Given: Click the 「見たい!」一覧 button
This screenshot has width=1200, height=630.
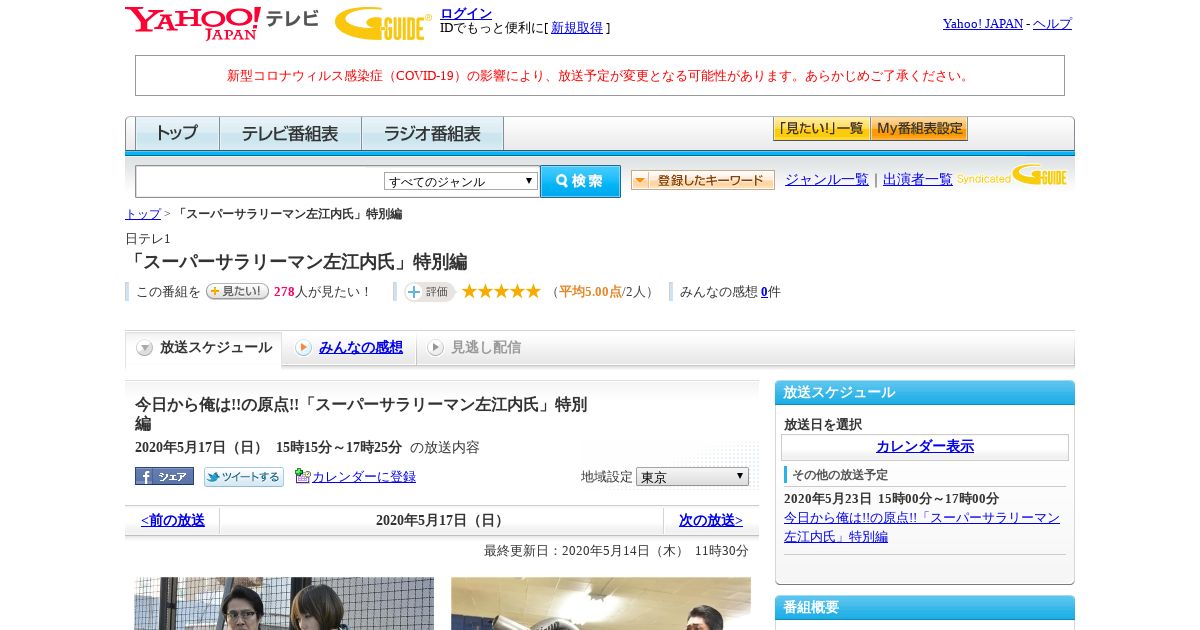Looking at the screenshot, I should (x=821, y=128).
